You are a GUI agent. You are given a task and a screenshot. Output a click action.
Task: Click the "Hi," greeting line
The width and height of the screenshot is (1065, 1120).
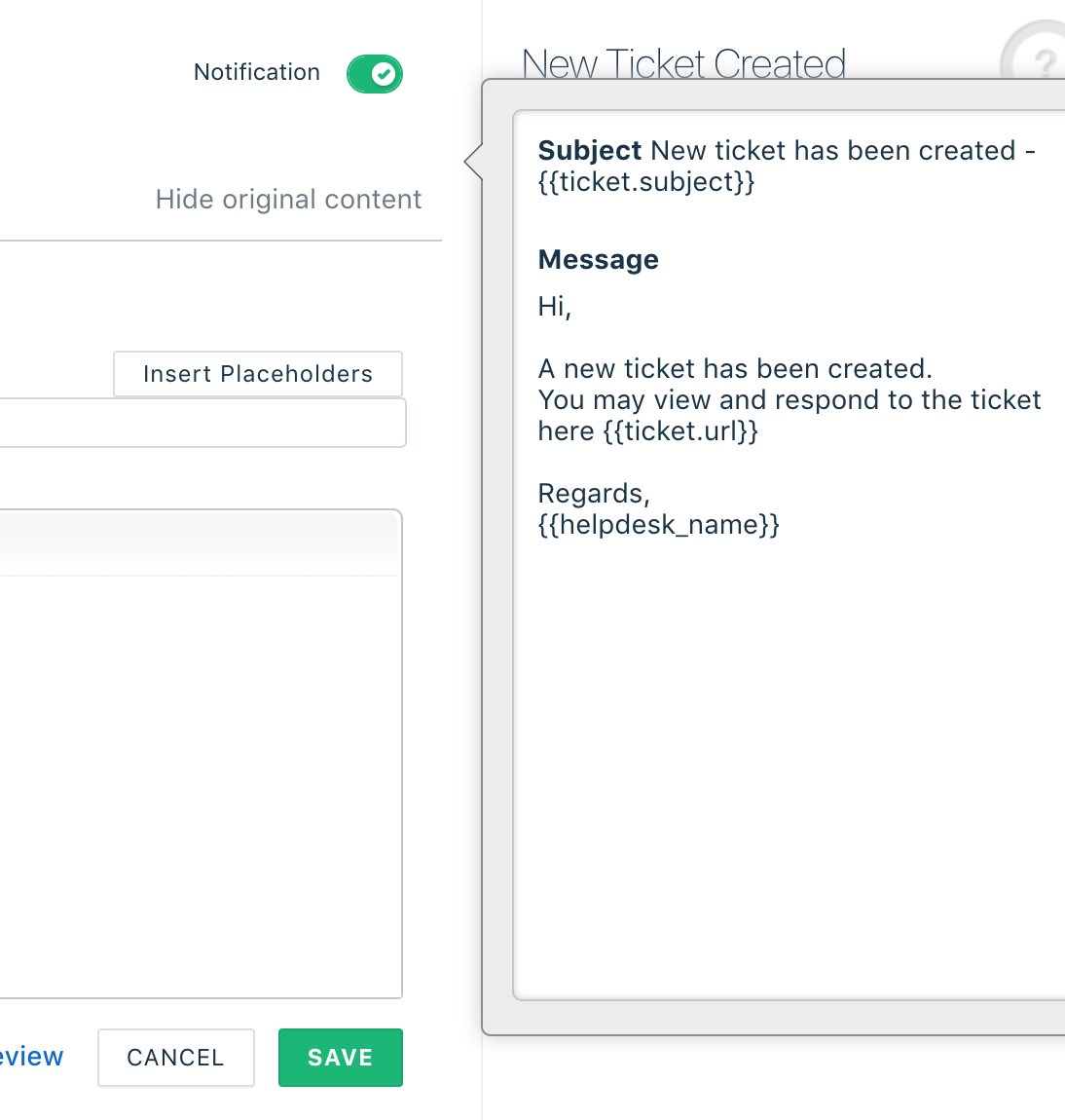[x=555, y=307]
